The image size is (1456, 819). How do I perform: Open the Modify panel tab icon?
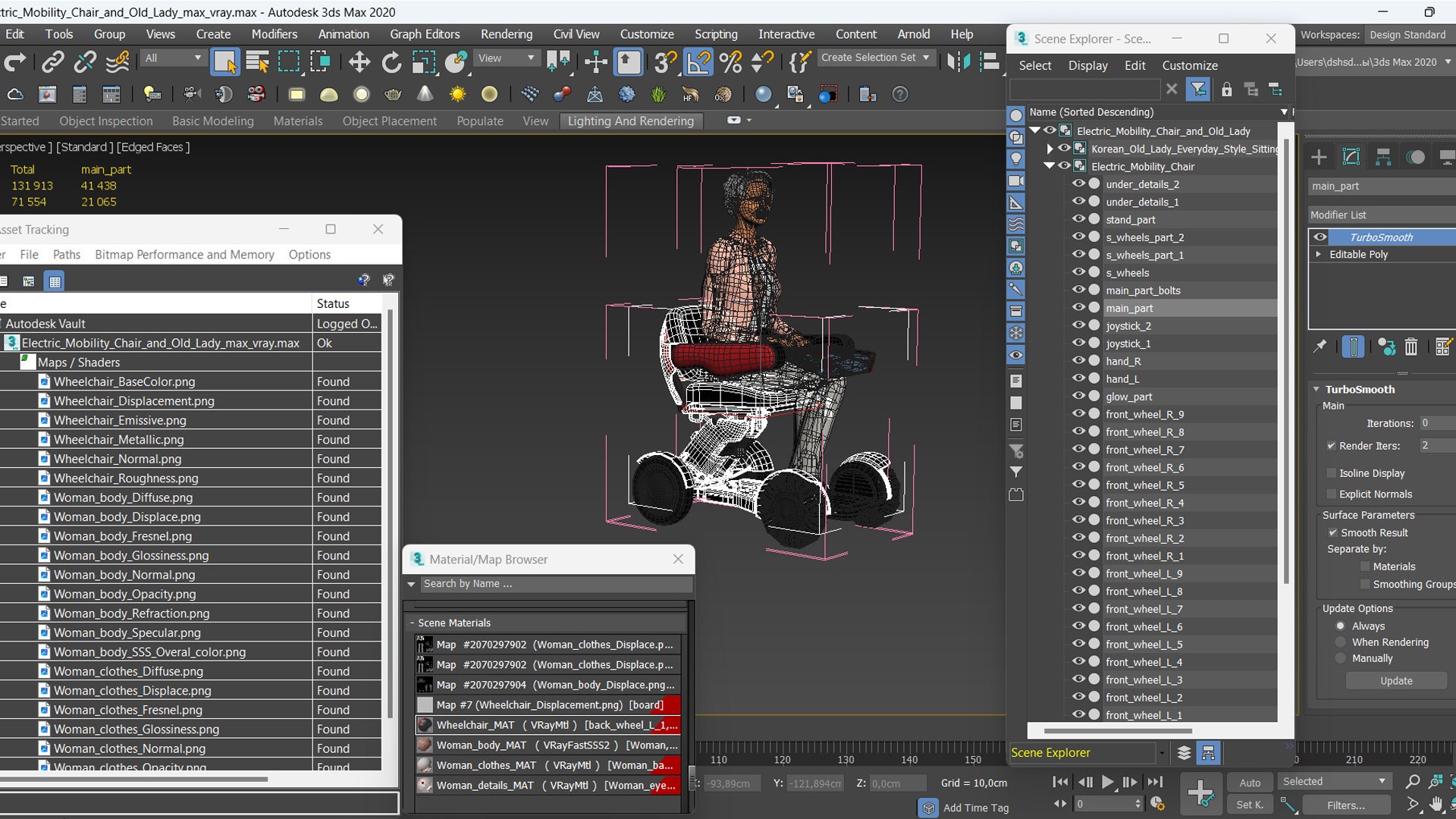point(1351,157)
